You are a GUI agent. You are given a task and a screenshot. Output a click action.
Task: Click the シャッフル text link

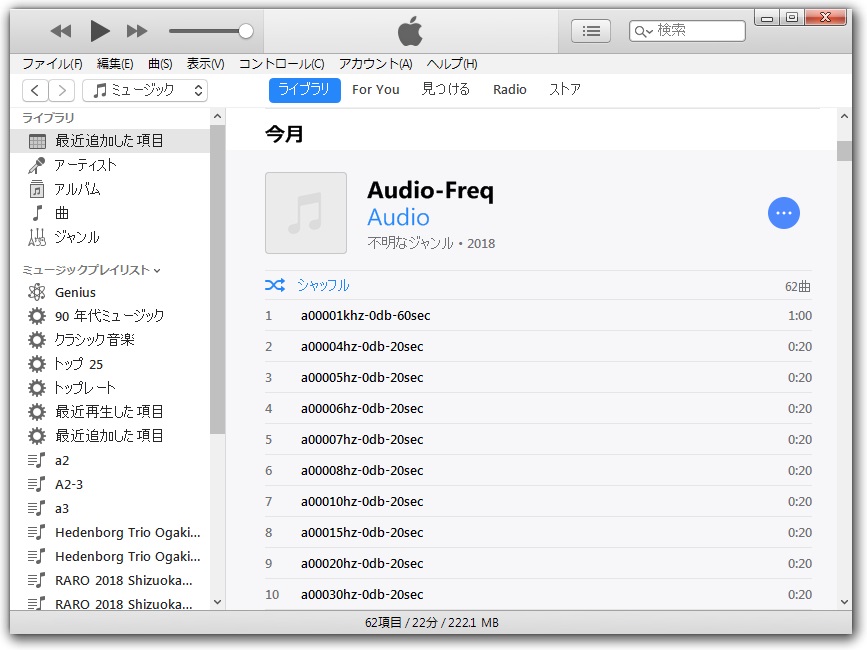point(323,285)
